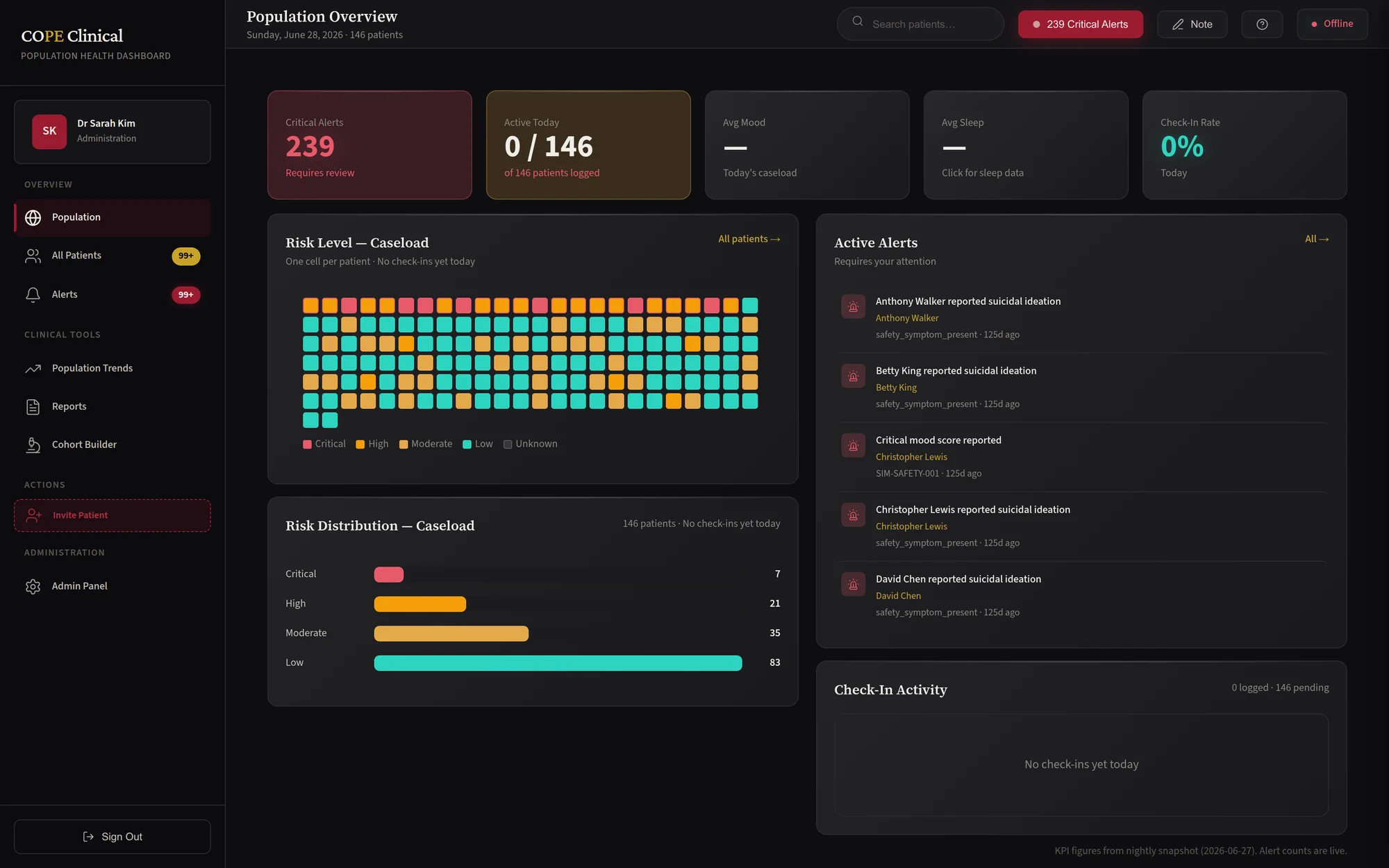Click the Critical distribution bar
Screen dimensions: 1389x868
click(389, 574)
